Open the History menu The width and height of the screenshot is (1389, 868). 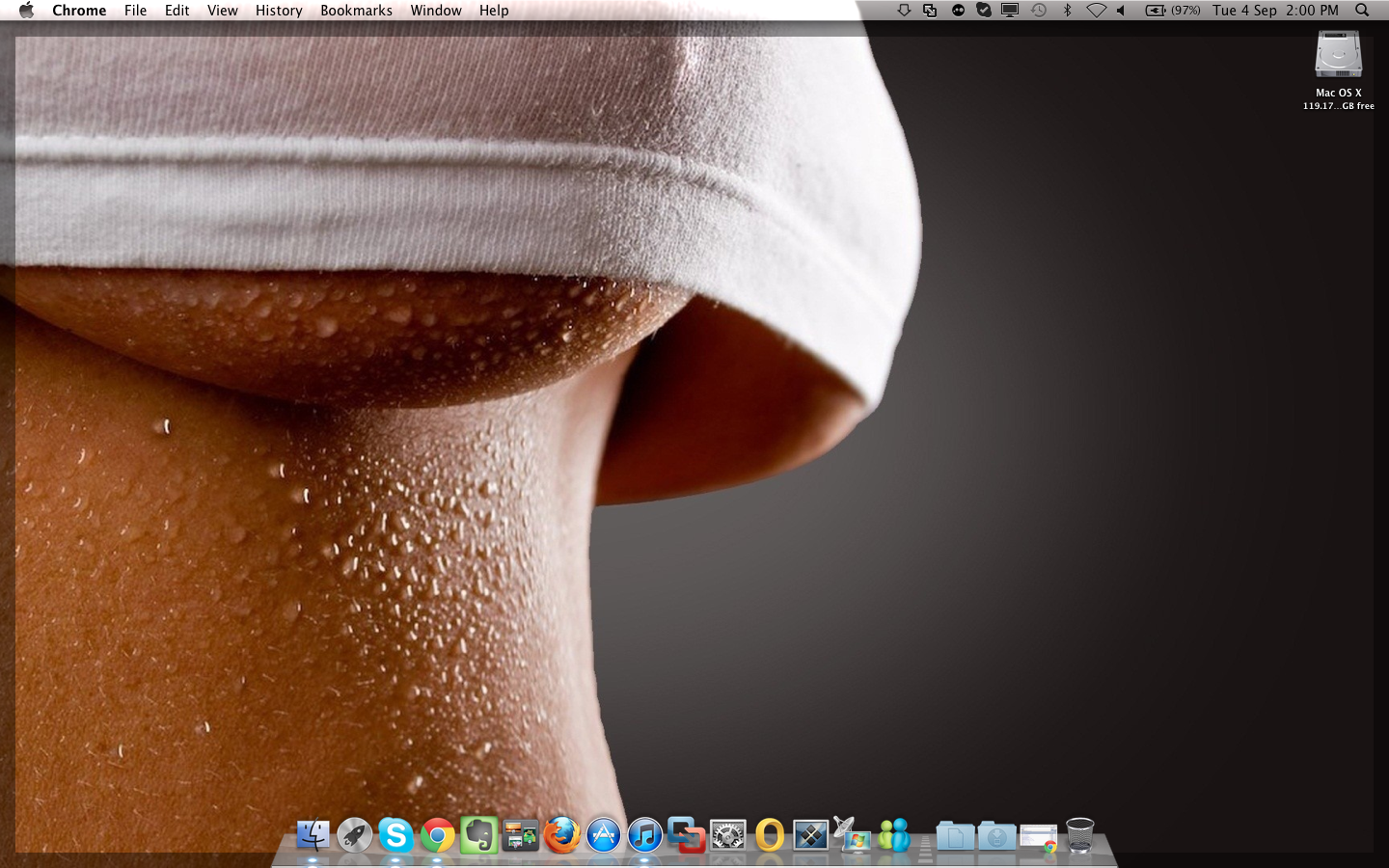279,10
